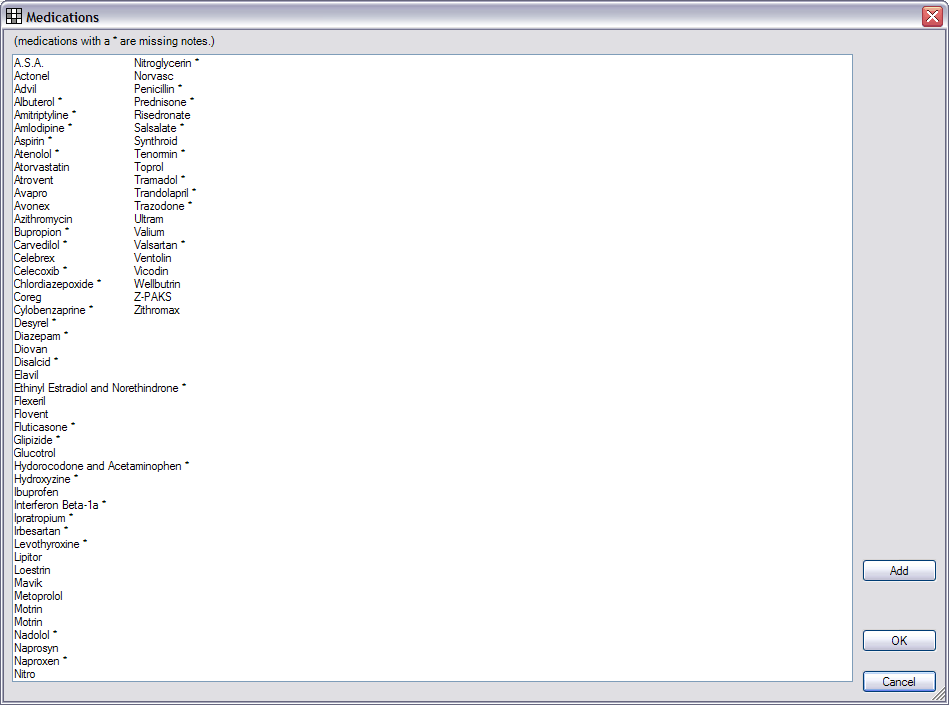Choose Tramadol entry
This screenshot has height=705, width=949.
[x=159, y=180]
